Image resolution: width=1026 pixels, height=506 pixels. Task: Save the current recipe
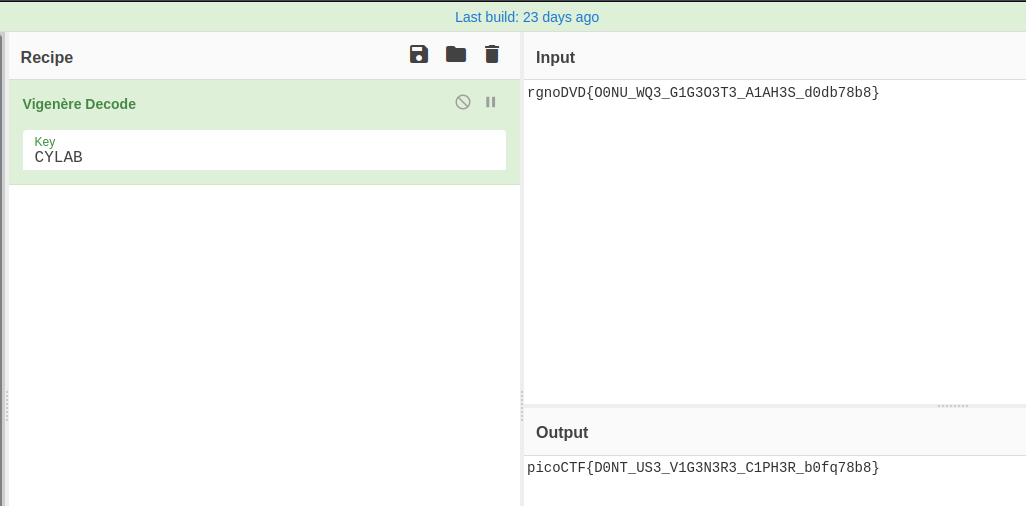419,54
